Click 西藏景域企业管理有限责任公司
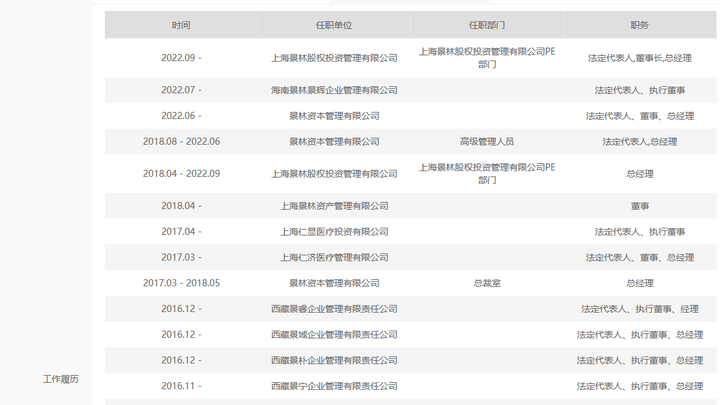Screen dimensions: 720x405 (x=334, y=334)
